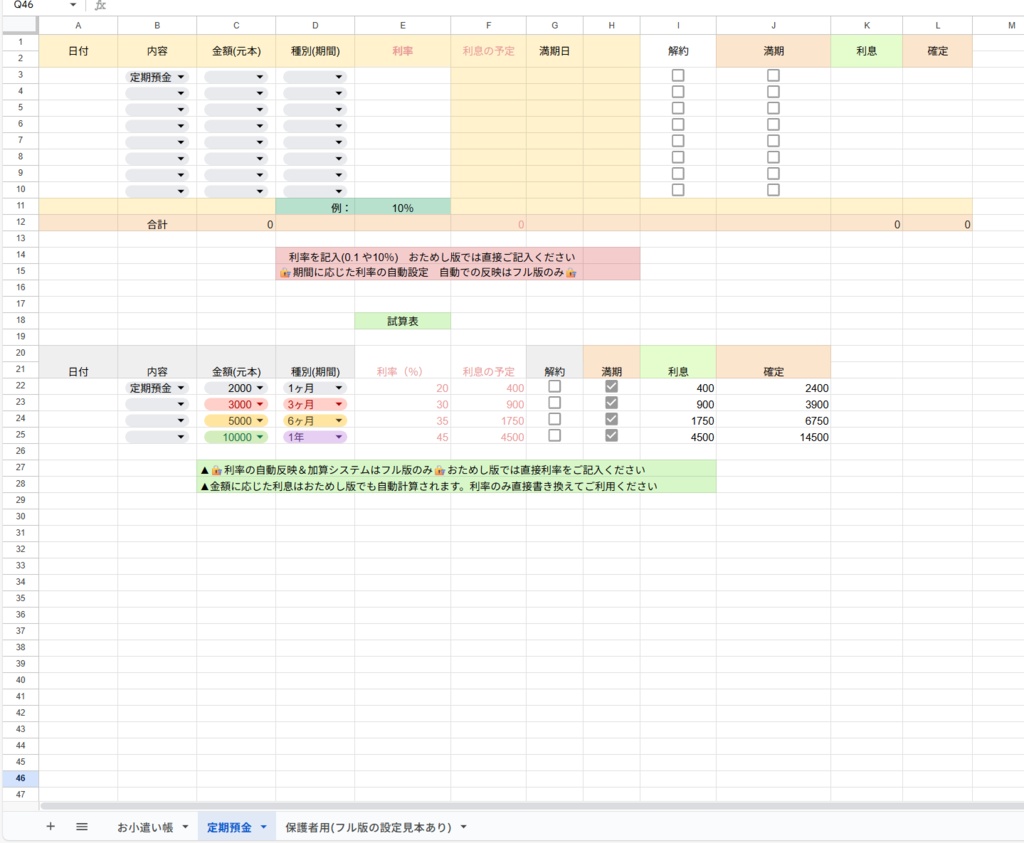
Task: Open the 保護者用 sheet tab
Action: [x=370, y=827]
